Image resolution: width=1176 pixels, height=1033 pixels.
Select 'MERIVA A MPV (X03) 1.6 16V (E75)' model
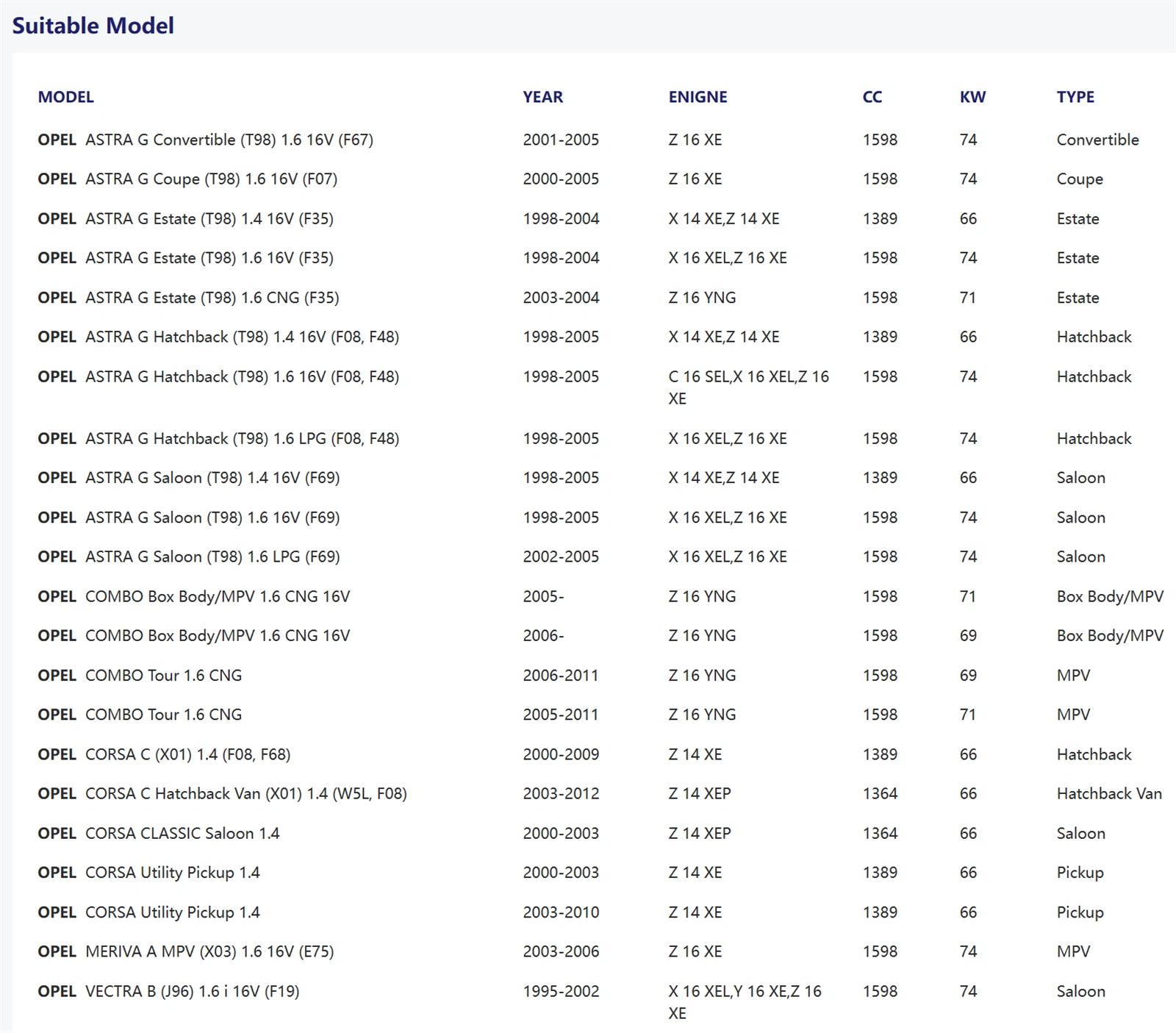[x=209, y=951]
